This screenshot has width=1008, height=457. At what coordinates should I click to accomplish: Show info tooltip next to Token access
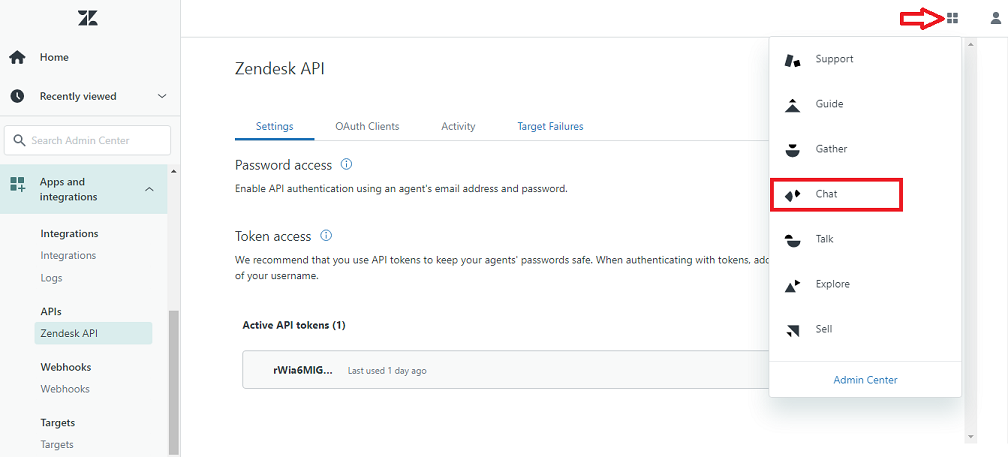pos(326,236)
